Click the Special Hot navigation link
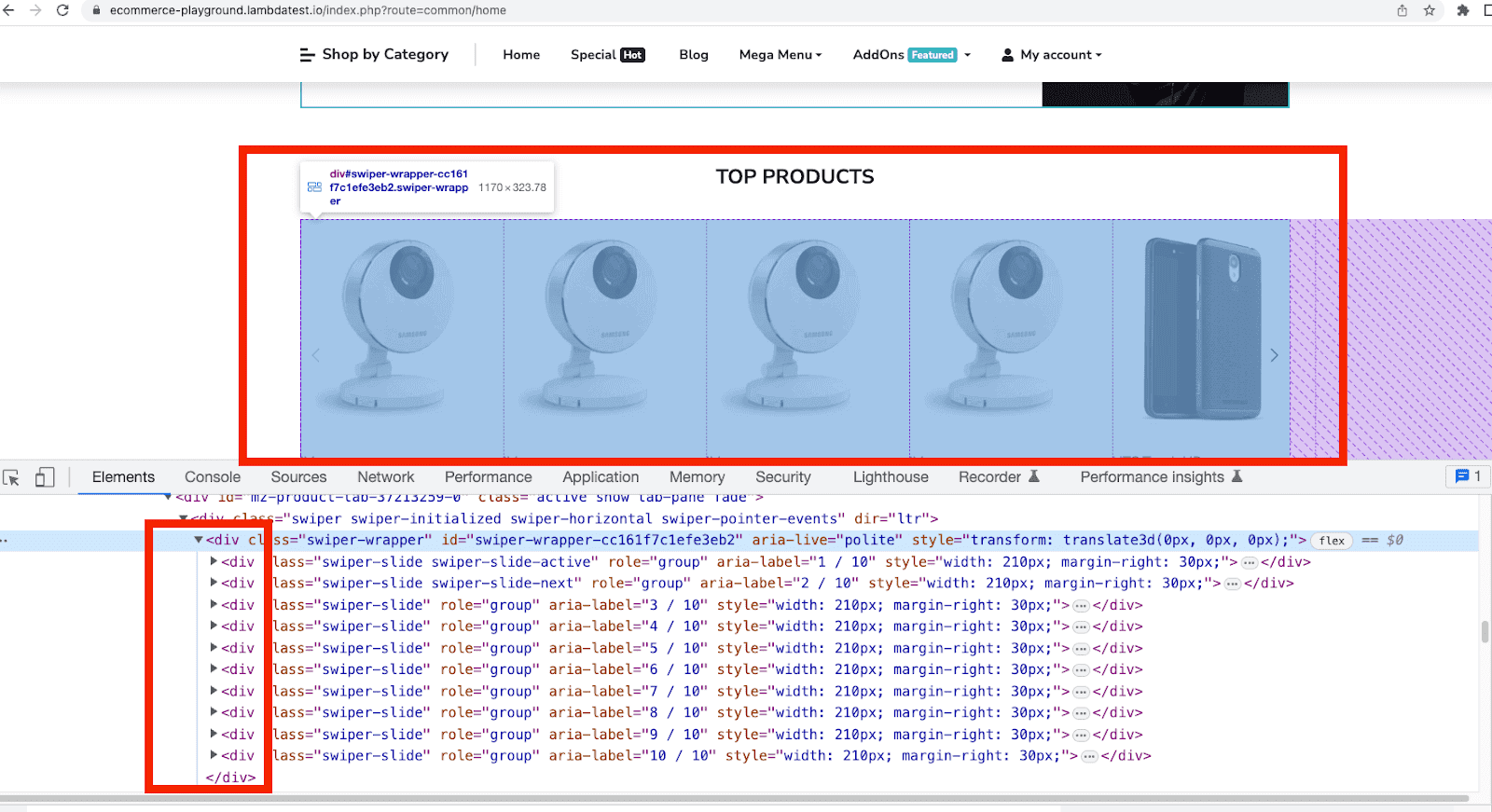The width and height of the screenshot is (1492, 812). click(x=607, y=55)
